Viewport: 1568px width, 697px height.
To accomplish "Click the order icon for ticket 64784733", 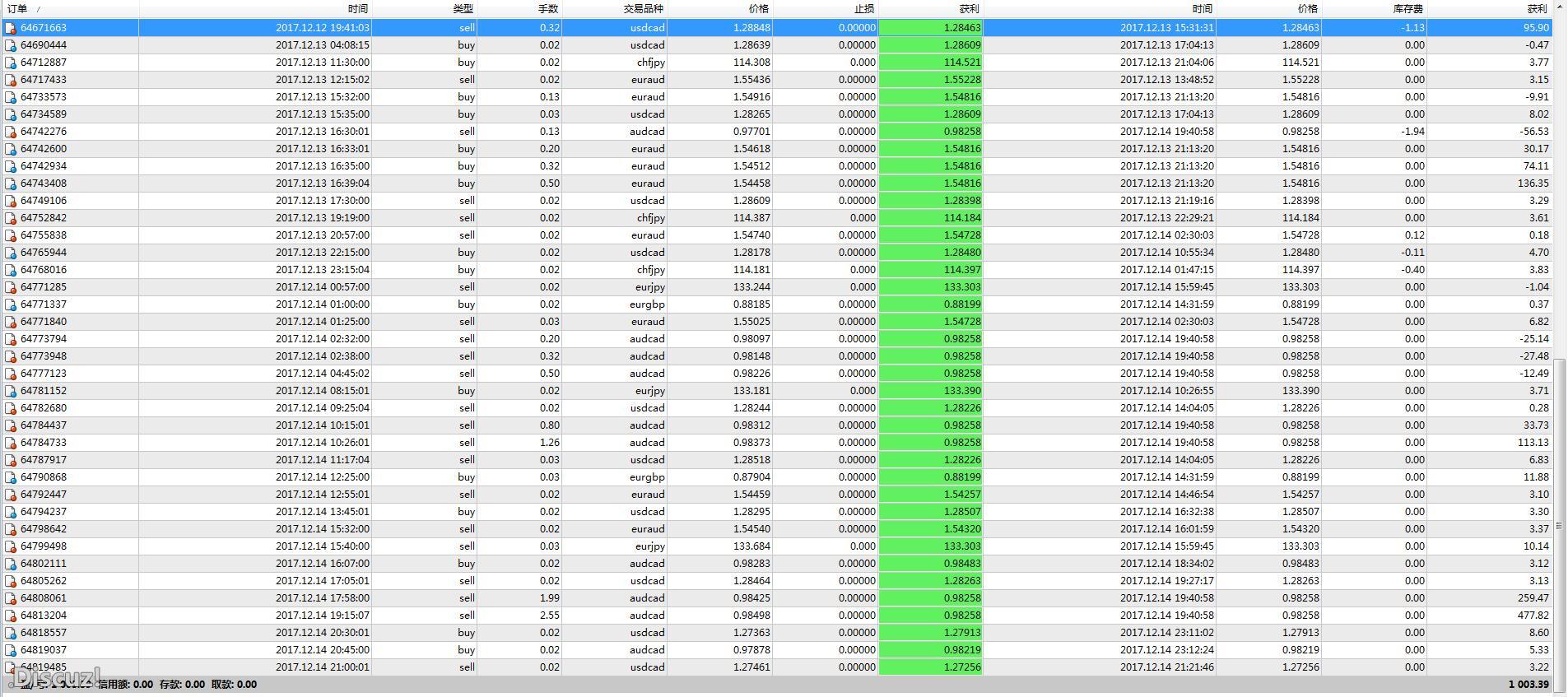I will pyautogui.click(x=11, y=443).
